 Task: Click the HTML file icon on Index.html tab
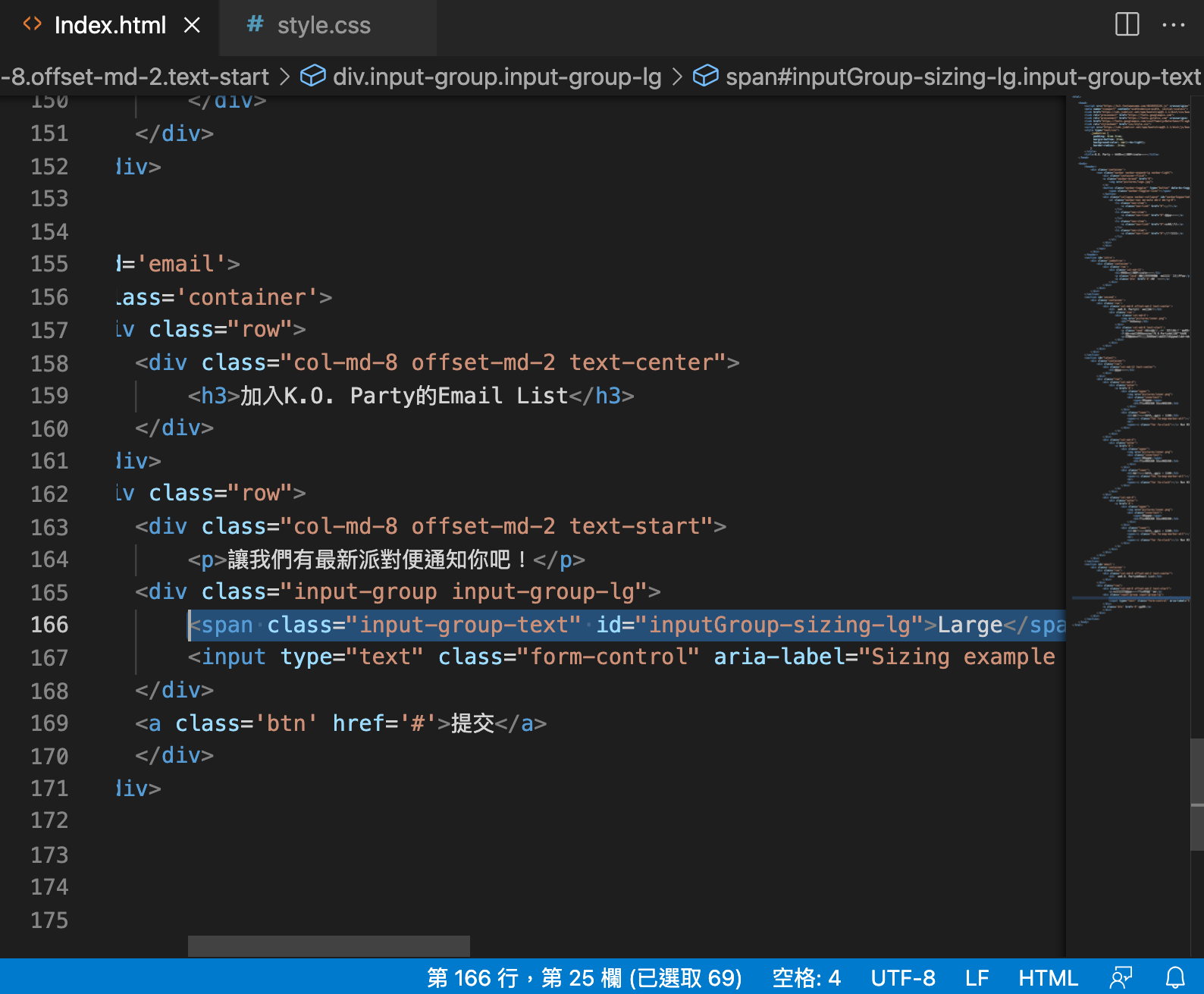33,25
